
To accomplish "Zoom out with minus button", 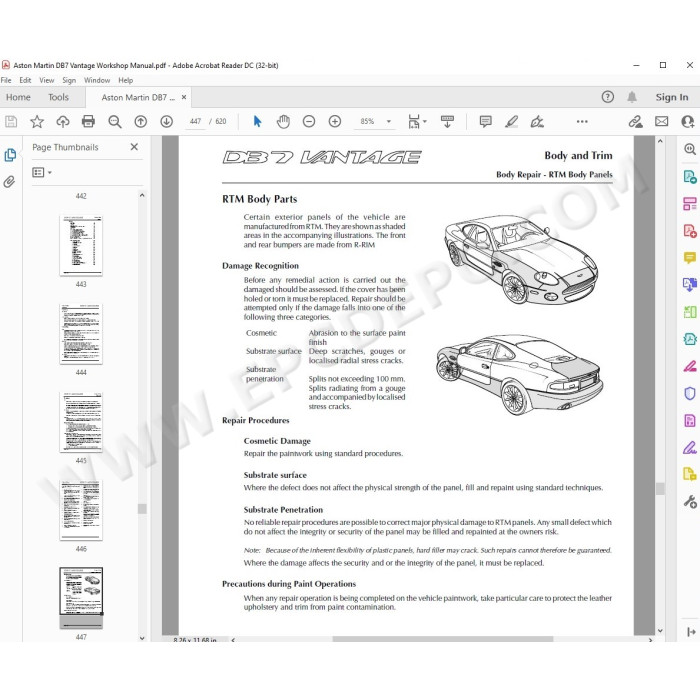I will 309,121.
